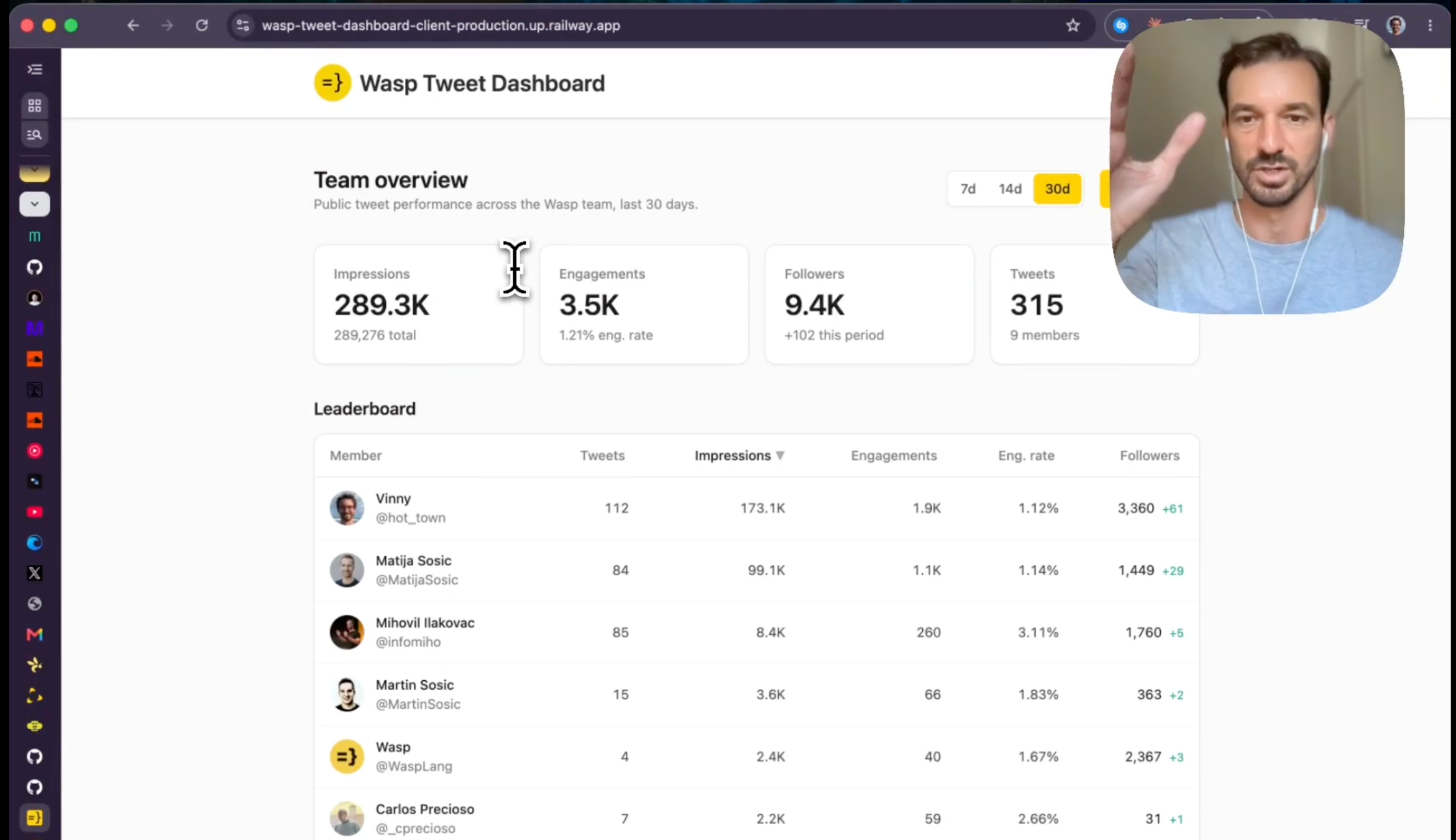The image size is (1456, 840).
Task: Reload the Wasp Tweet Dashboard page
Action: click(202, 25)
